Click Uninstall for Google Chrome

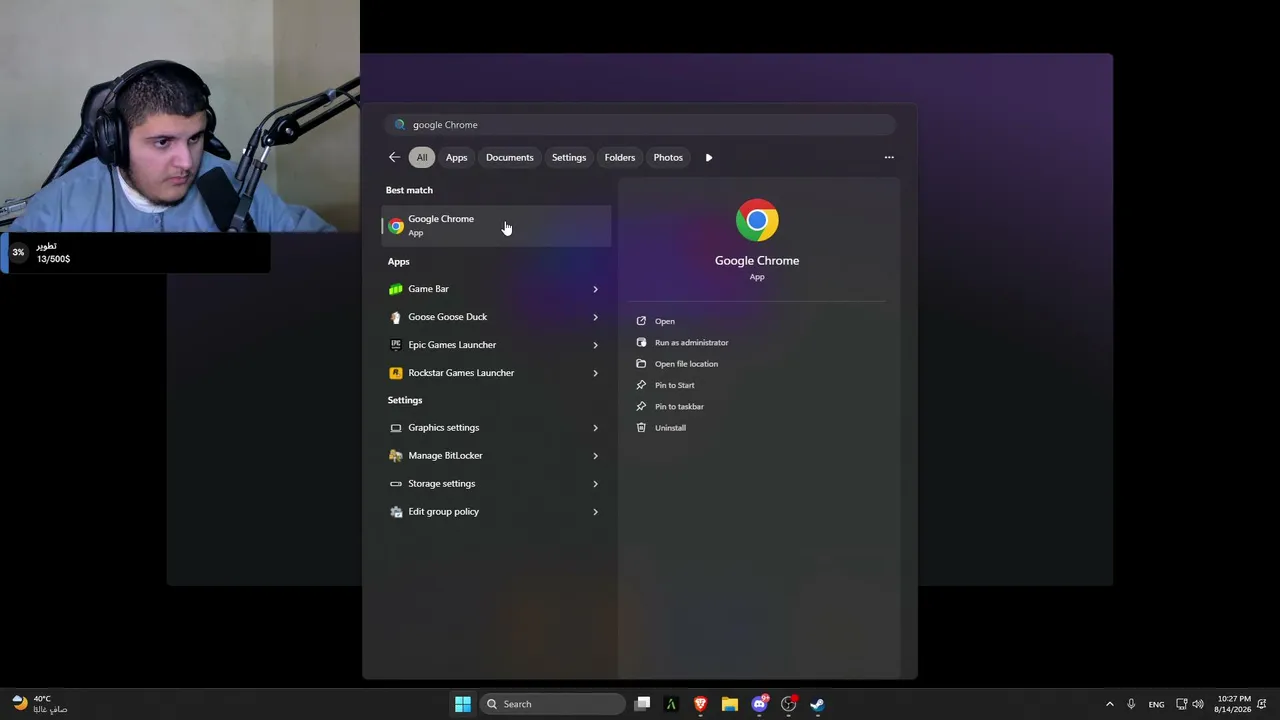click(670, 428)
